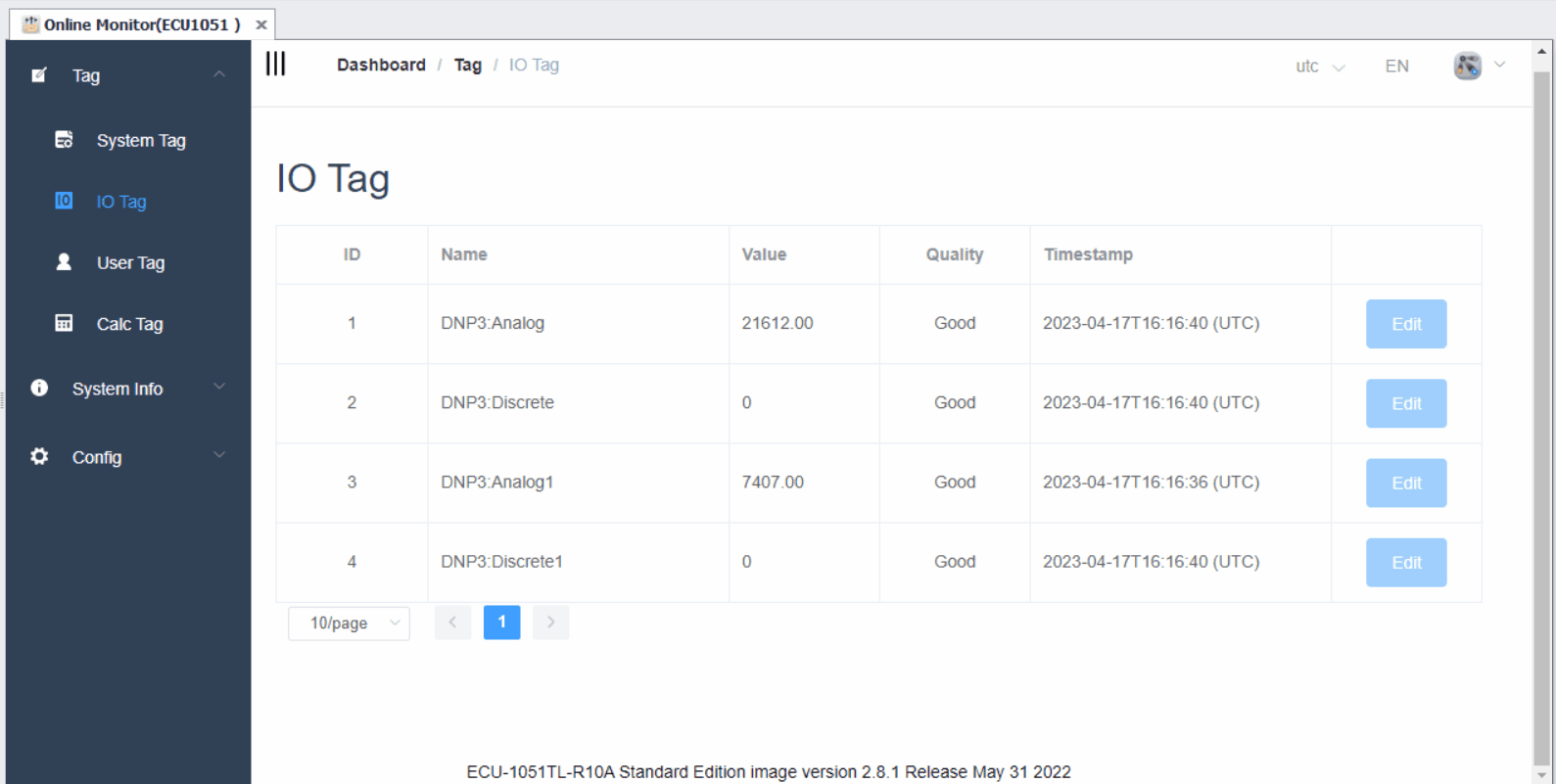This screenshot has width=1556, height=784.
Task: Click the user avatar icon
Action: (x=1467, y=66)
